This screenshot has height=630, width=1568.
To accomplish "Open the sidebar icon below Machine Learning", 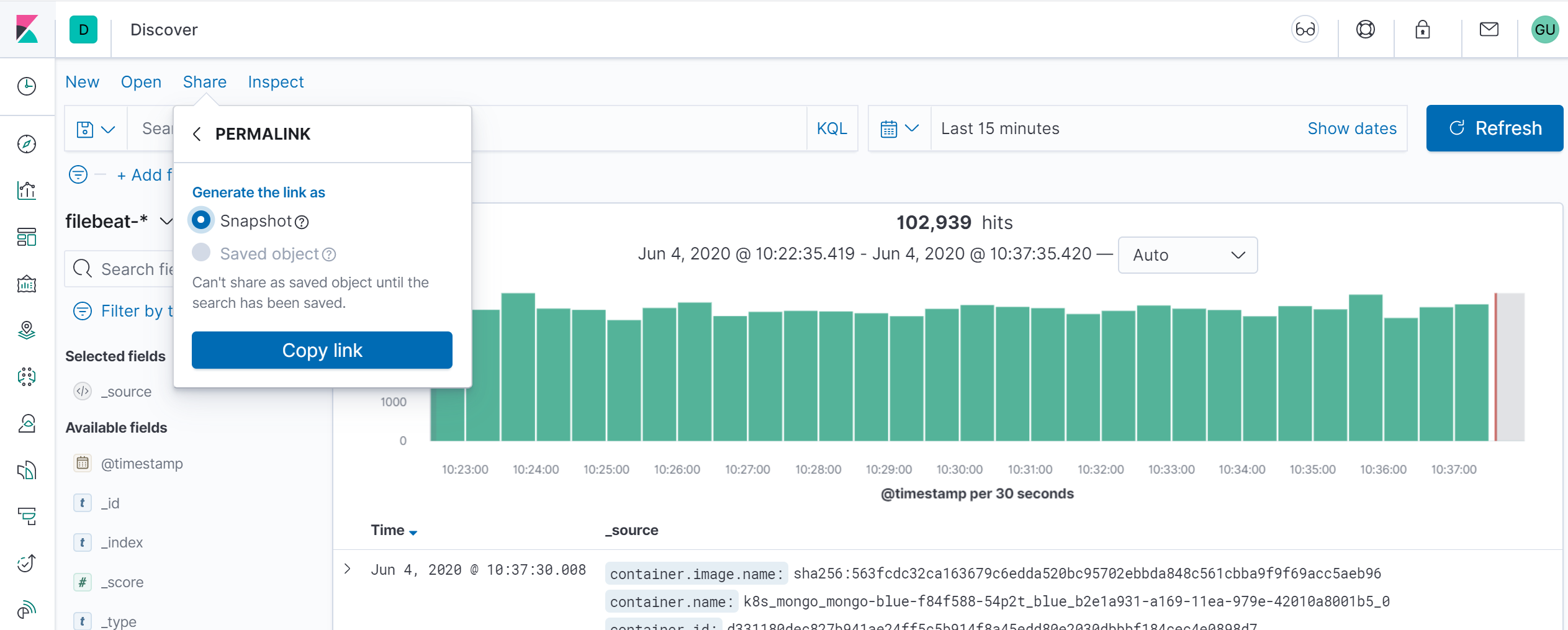I will pyautogui.click(x=27, y=423).
